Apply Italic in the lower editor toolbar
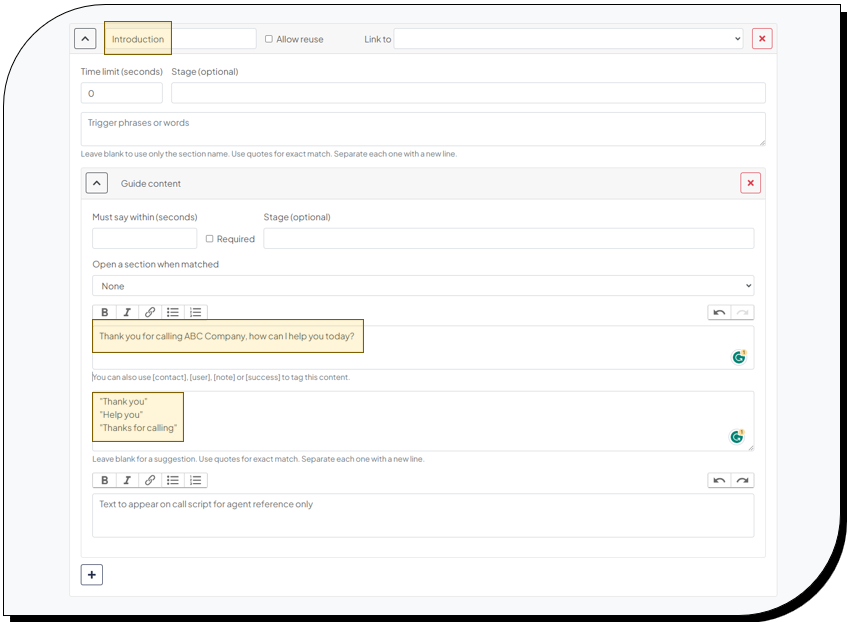Screen dimensions: 849x622 [127, 480]
